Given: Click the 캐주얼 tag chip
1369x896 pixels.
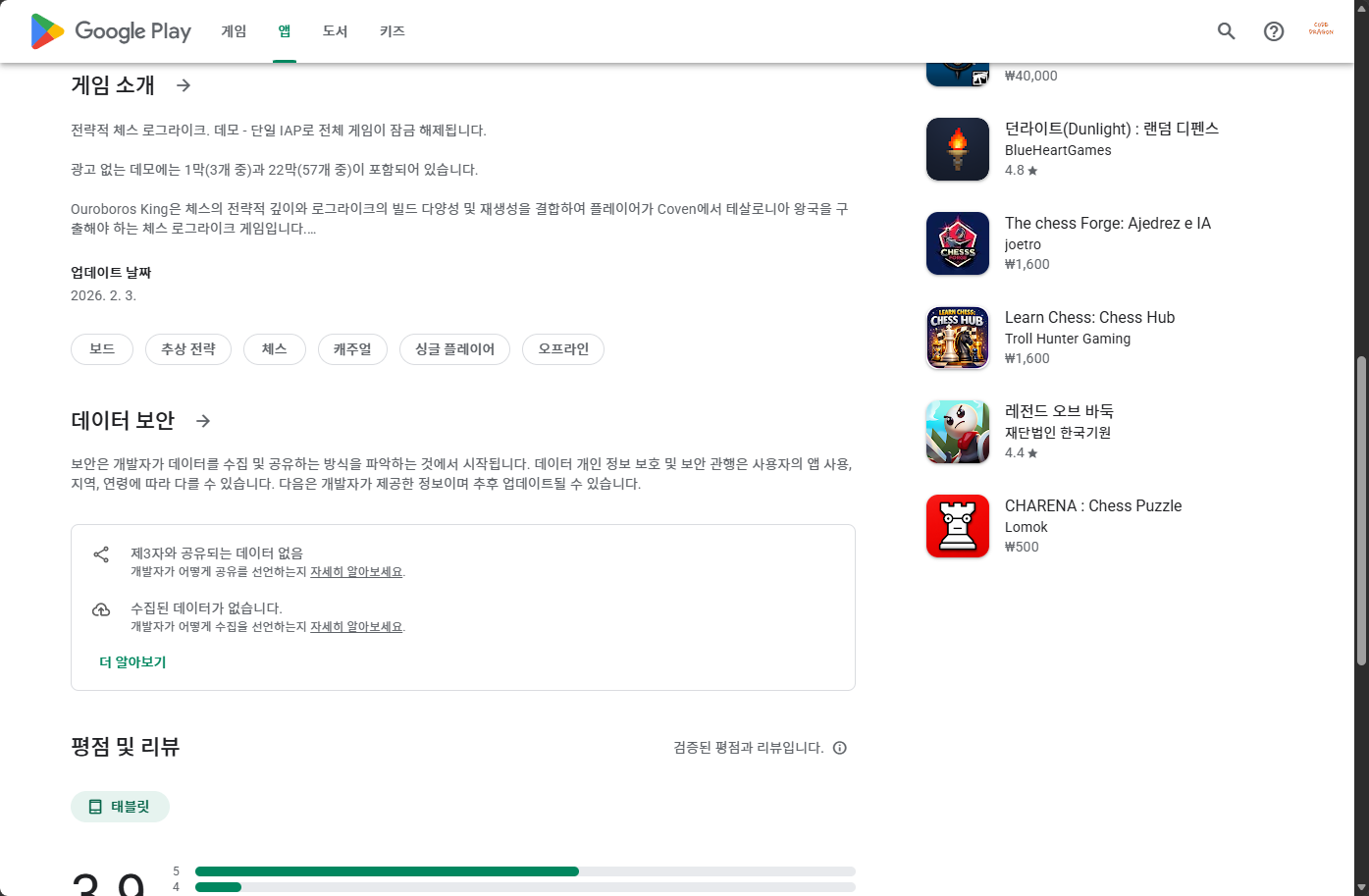Looking at the screenshot, I should tap(352, 349).
